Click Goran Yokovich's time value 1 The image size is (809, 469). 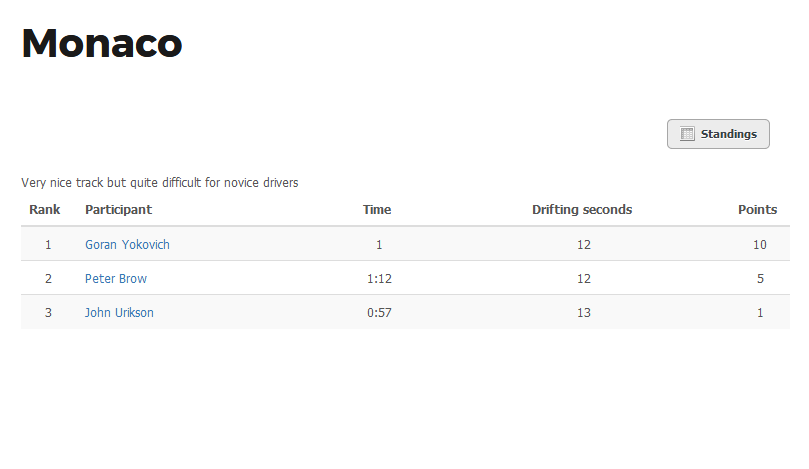pos(379,245)
